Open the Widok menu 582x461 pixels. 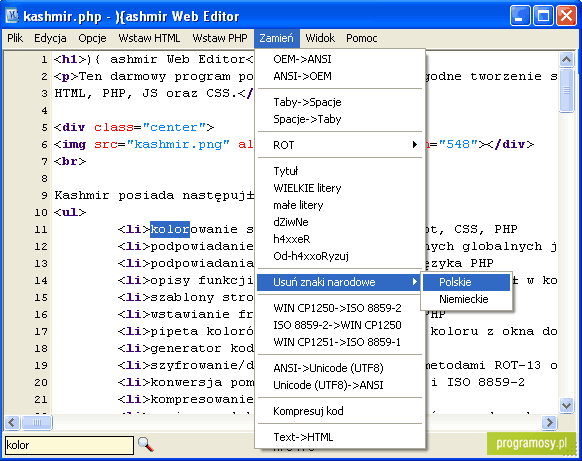click(x=320, y=38)
